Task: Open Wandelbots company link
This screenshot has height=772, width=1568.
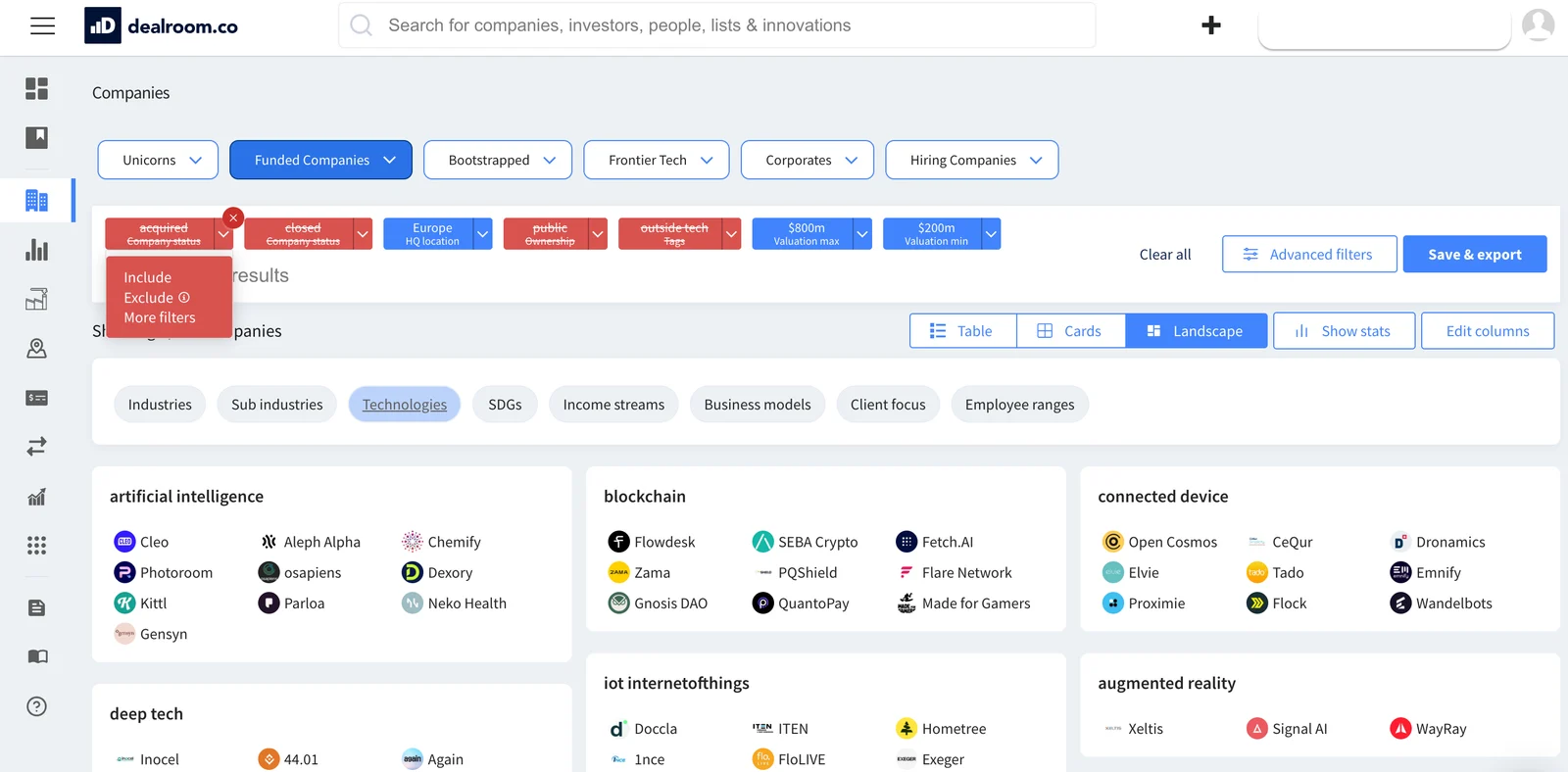Action: coord(1454,603)
